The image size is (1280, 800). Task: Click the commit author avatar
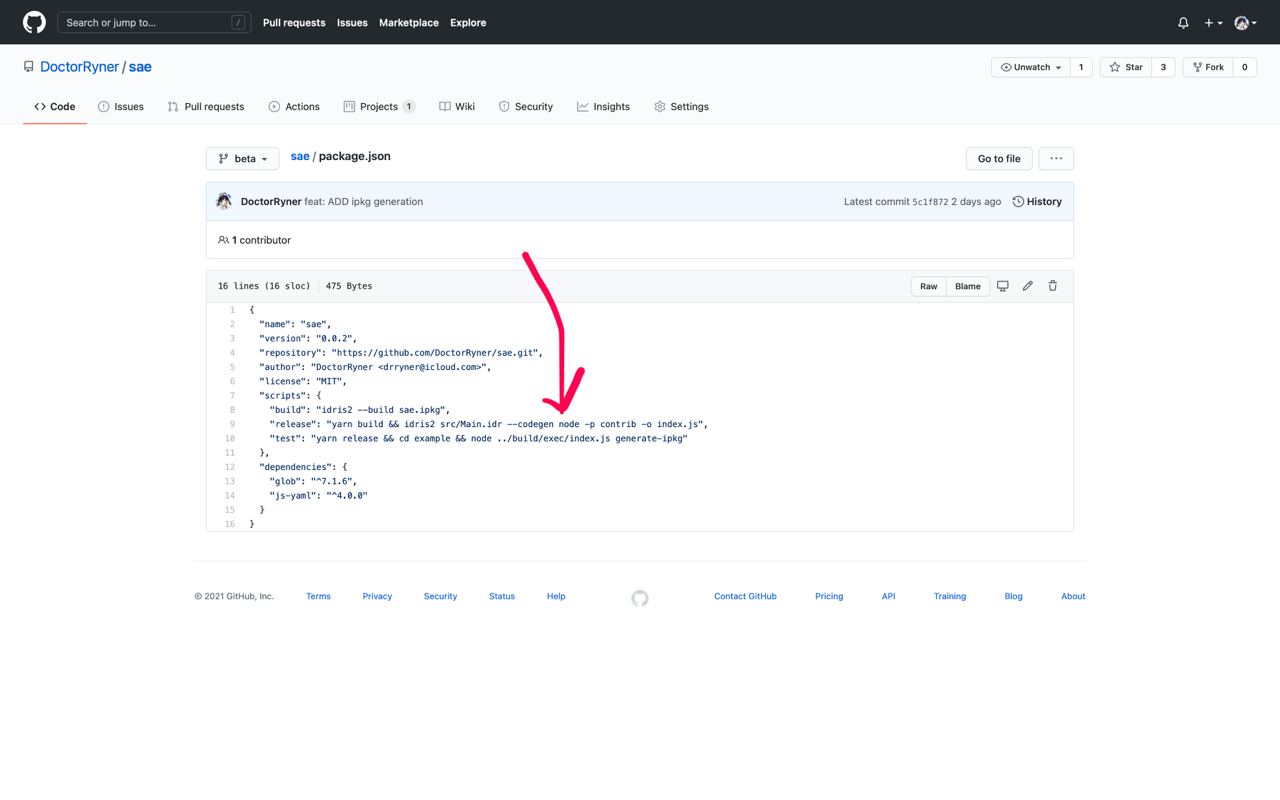pyautogui.click(x=225, y=201)
